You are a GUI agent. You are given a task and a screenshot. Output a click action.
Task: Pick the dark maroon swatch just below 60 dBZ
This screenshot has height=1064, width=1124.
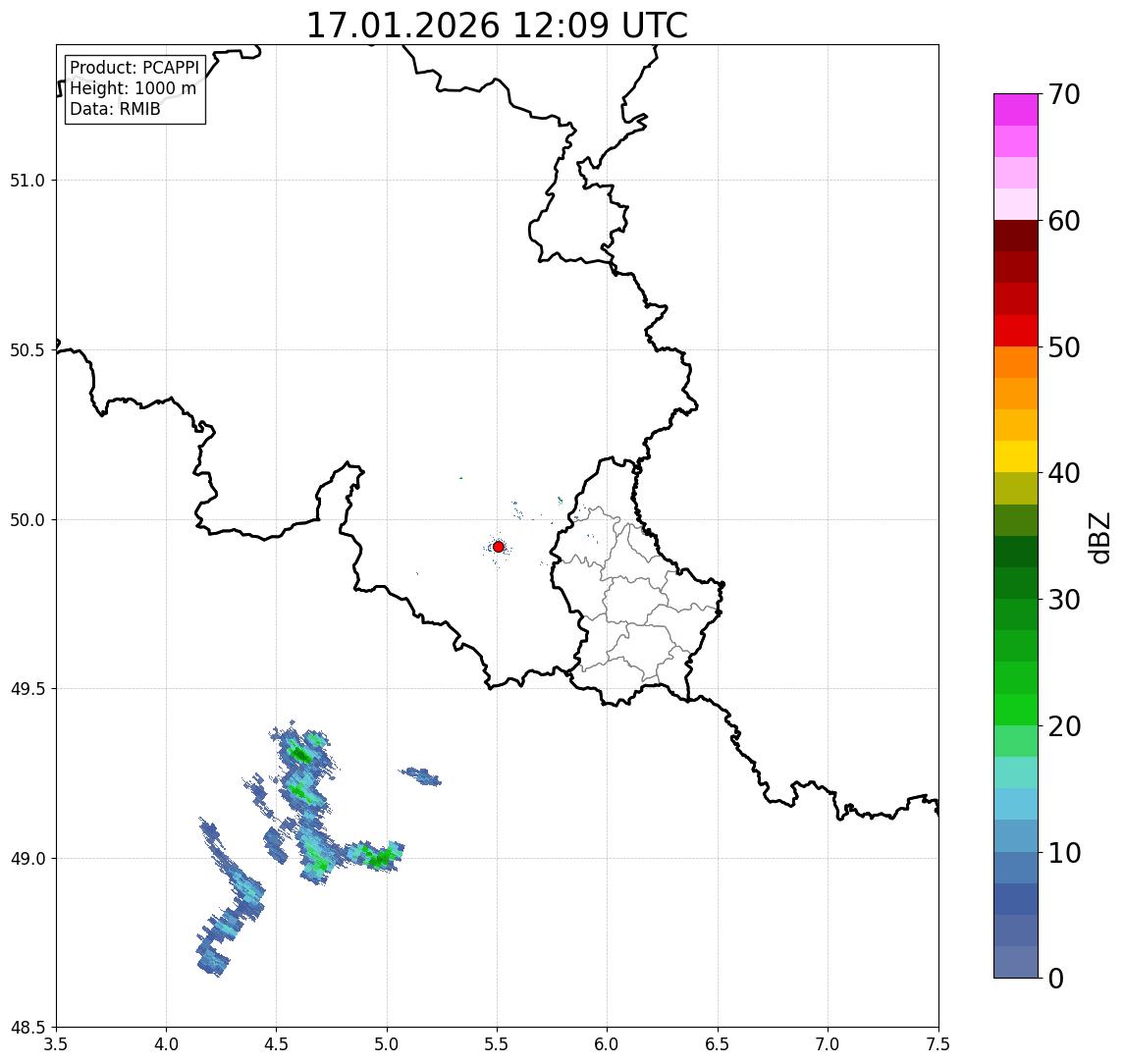click(1016, 236)
